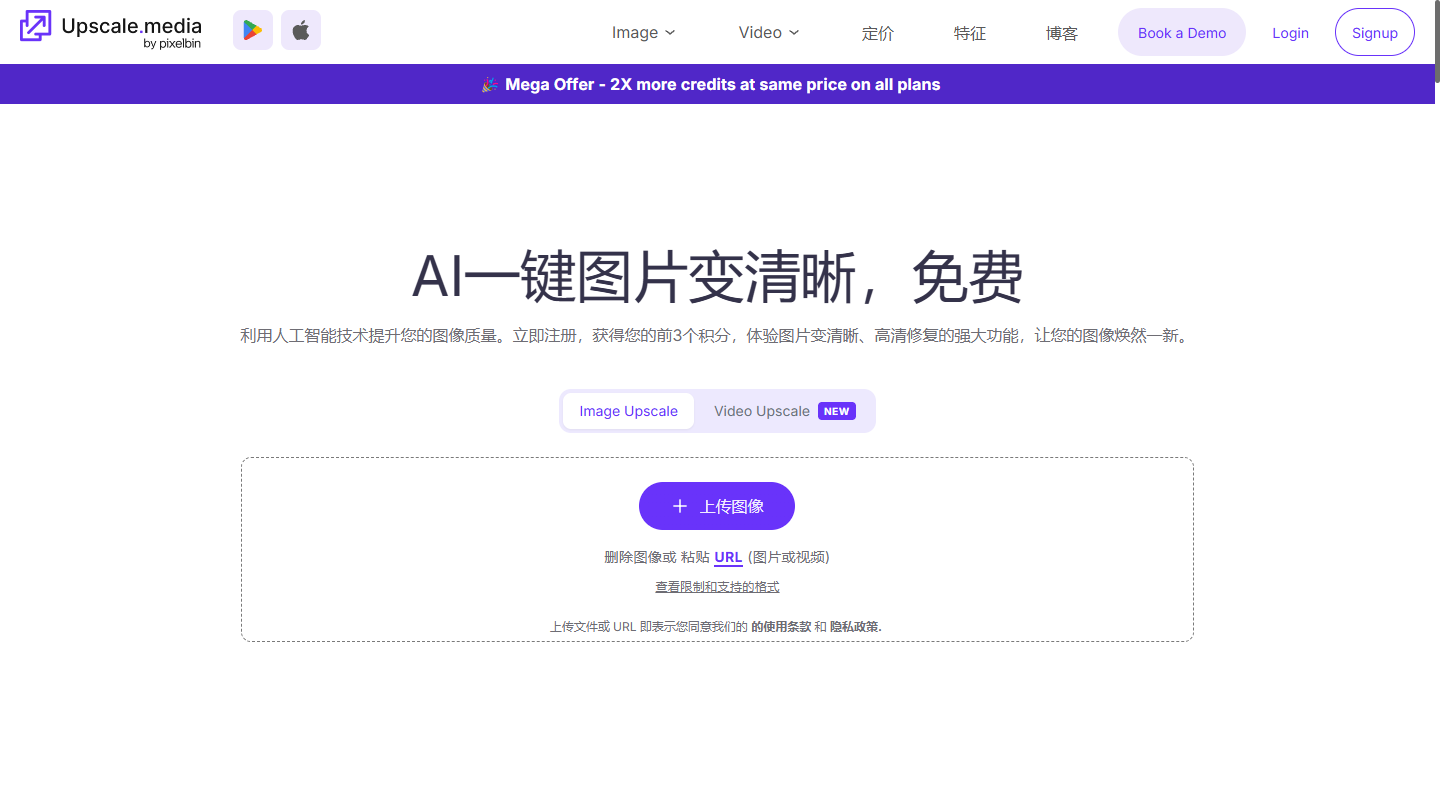Click the AI一键图片变清晰，免费 heading
The height and width of the screenshot is (810, 1440).
(x=717, y=277)
